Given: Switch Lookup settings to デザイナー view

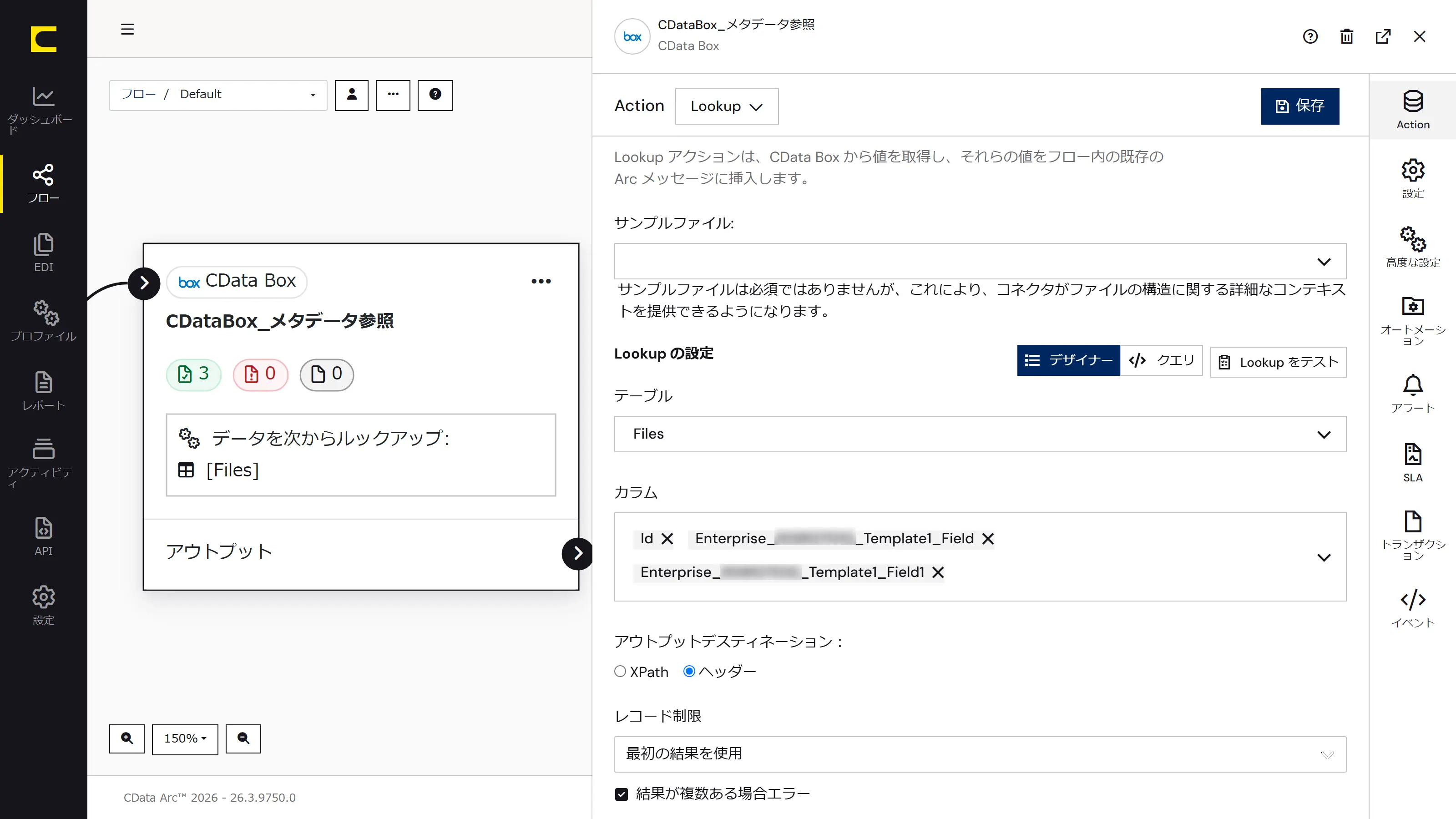Looking at the screenshot, I should click(1068, 360).
